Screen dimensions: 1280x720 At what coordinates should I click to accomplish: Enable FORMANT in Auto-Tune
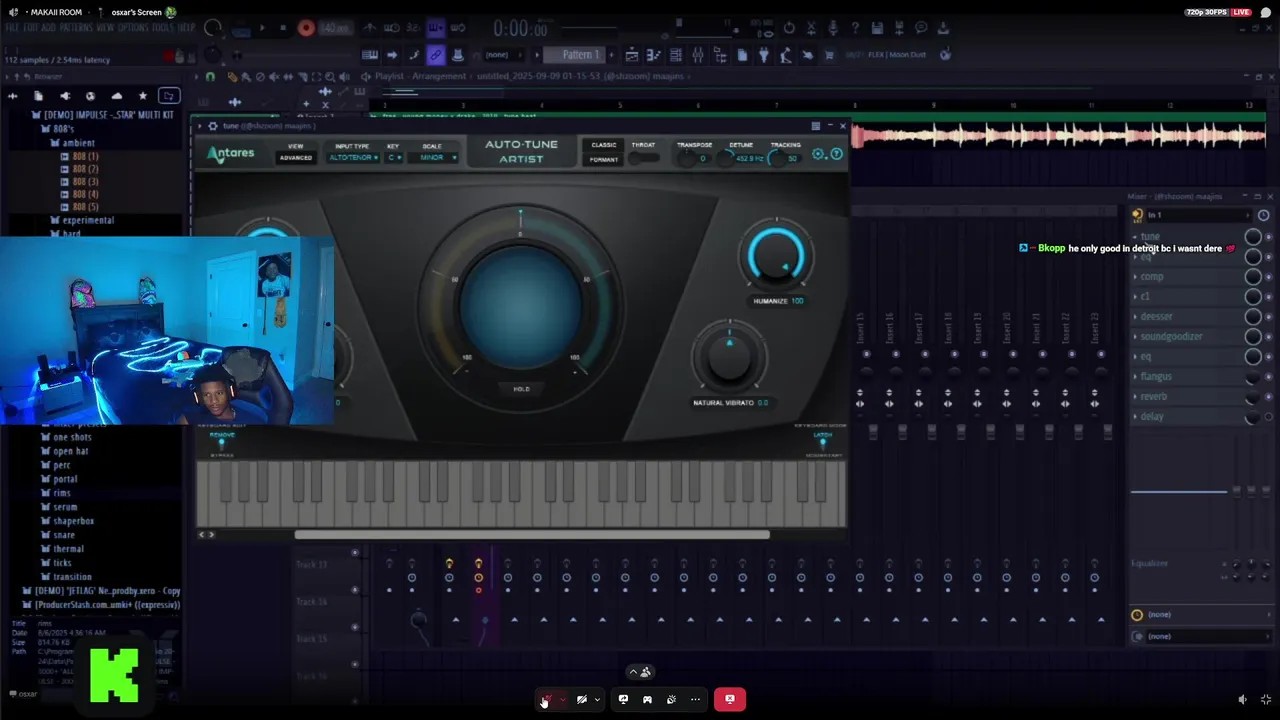604,160
